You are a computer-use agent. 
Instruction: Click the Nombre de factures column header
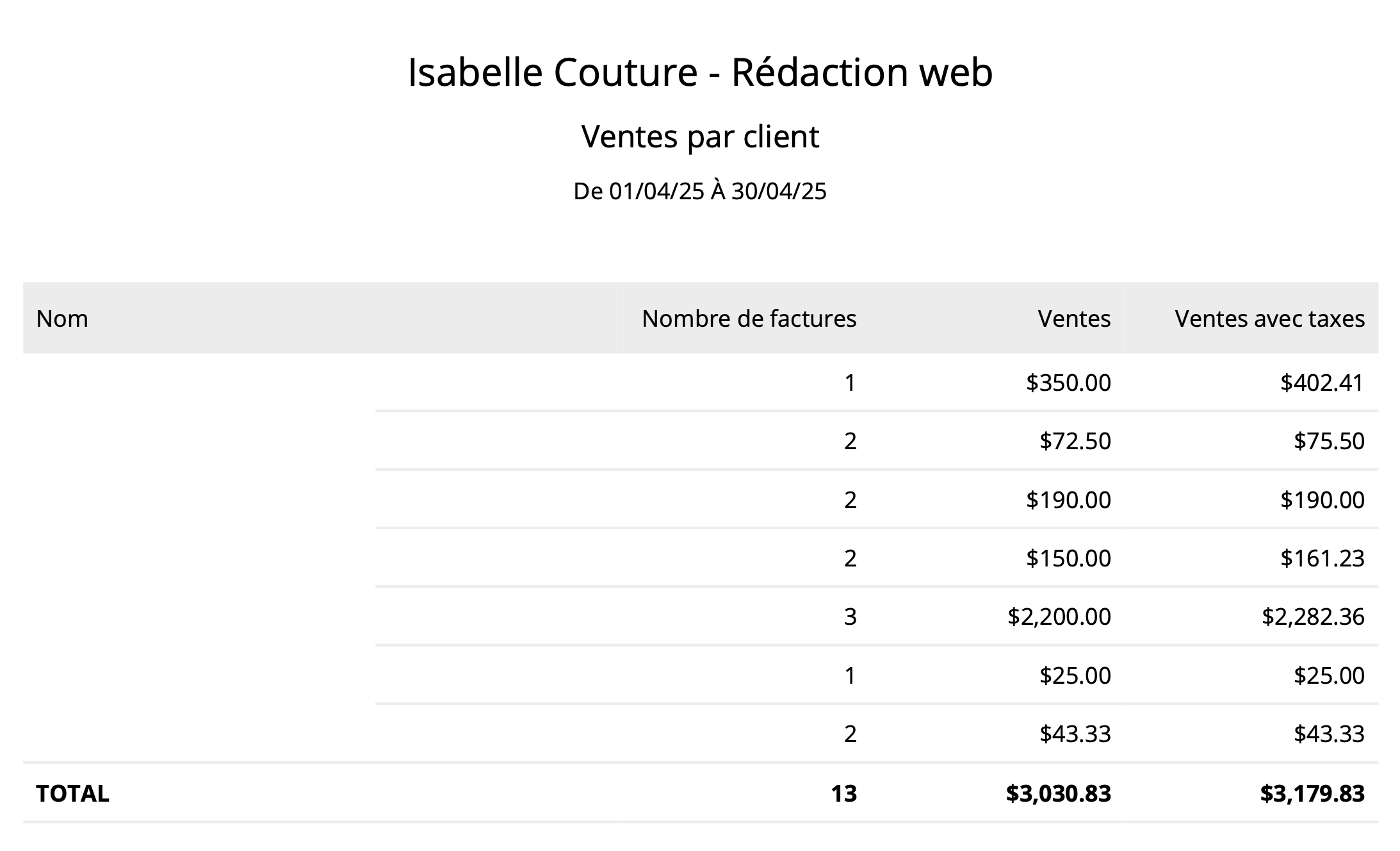point(749,318)
